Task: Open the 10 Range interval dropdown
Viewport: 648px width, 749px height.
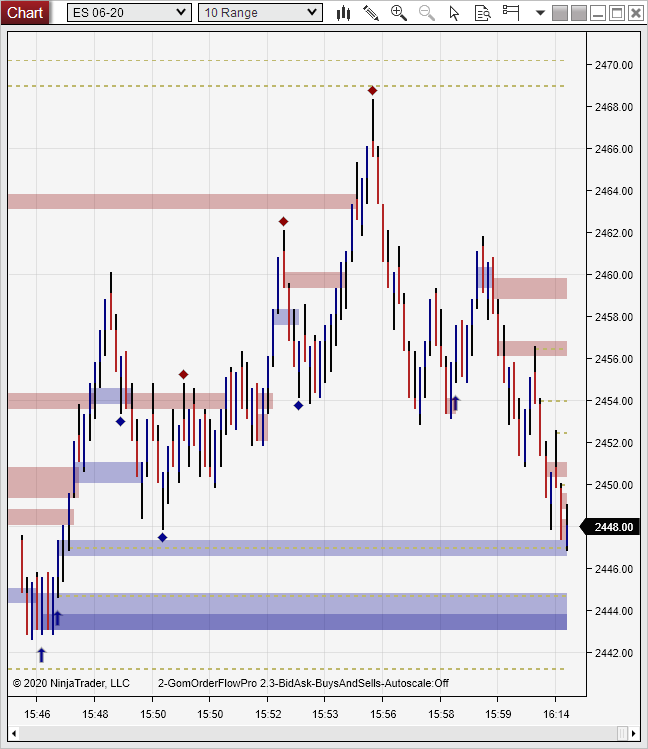Action: [260, 12]
